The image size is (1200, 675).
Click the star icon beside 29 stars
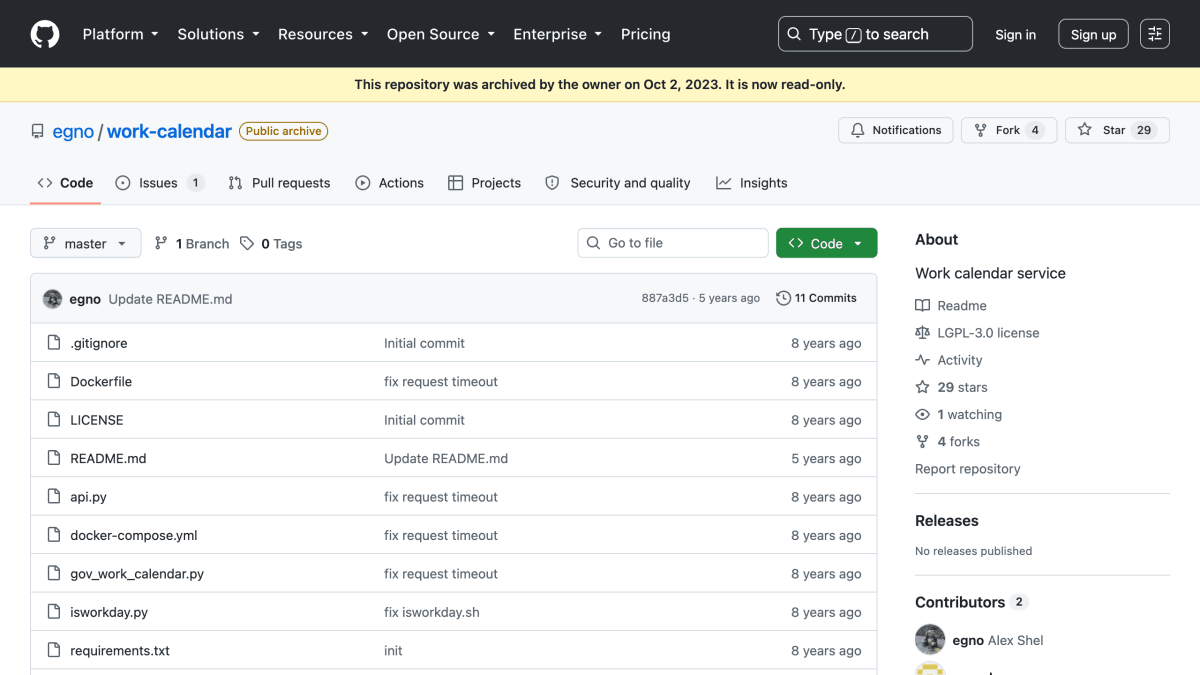(922, 387)
